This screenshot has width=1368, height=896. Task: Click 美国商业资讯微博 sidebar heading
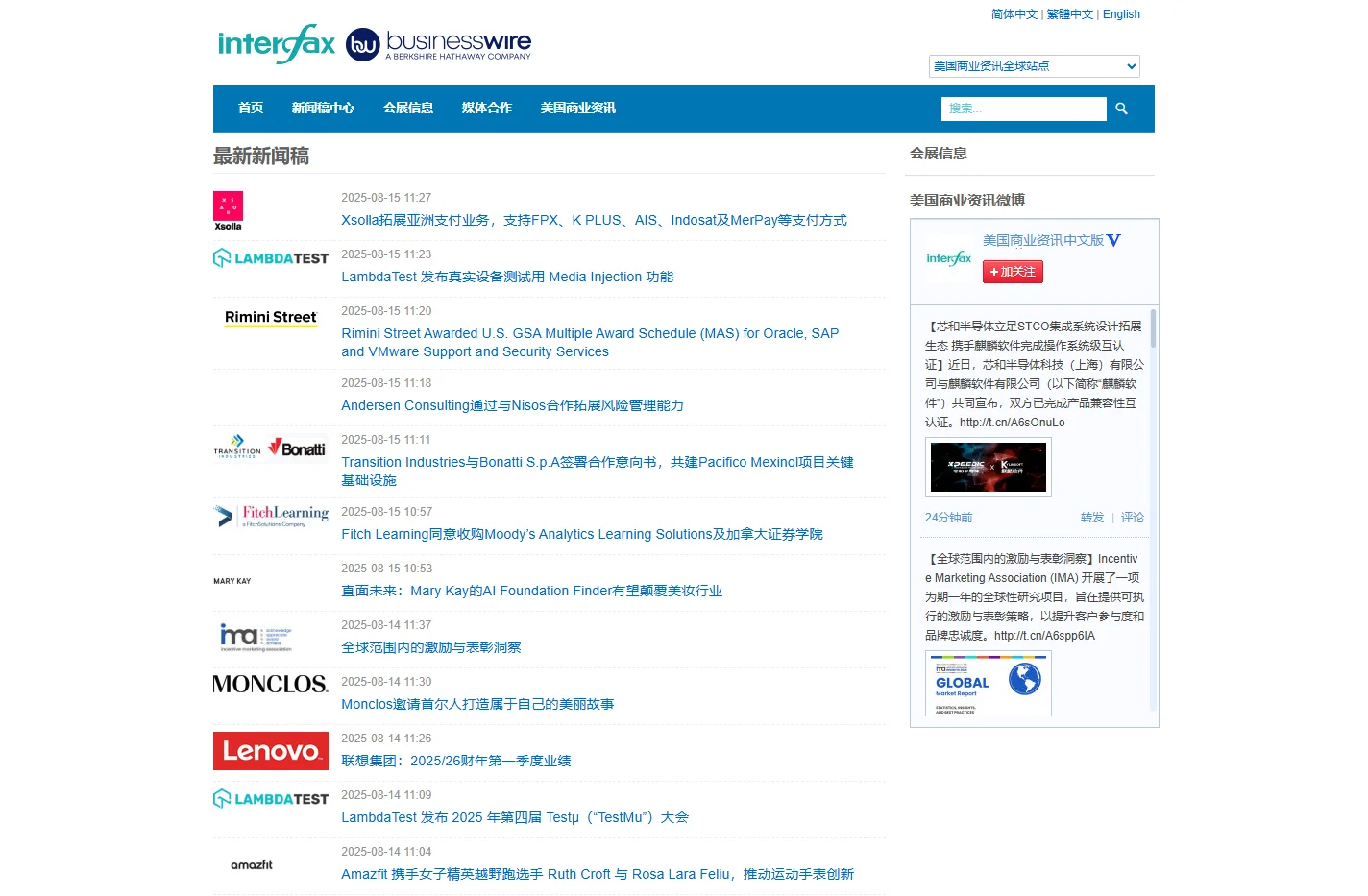[967, 201]
